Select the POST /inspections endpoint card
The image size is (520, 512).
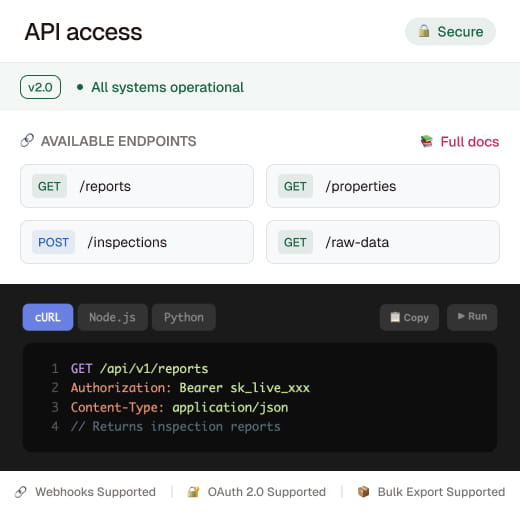point(137,242)
